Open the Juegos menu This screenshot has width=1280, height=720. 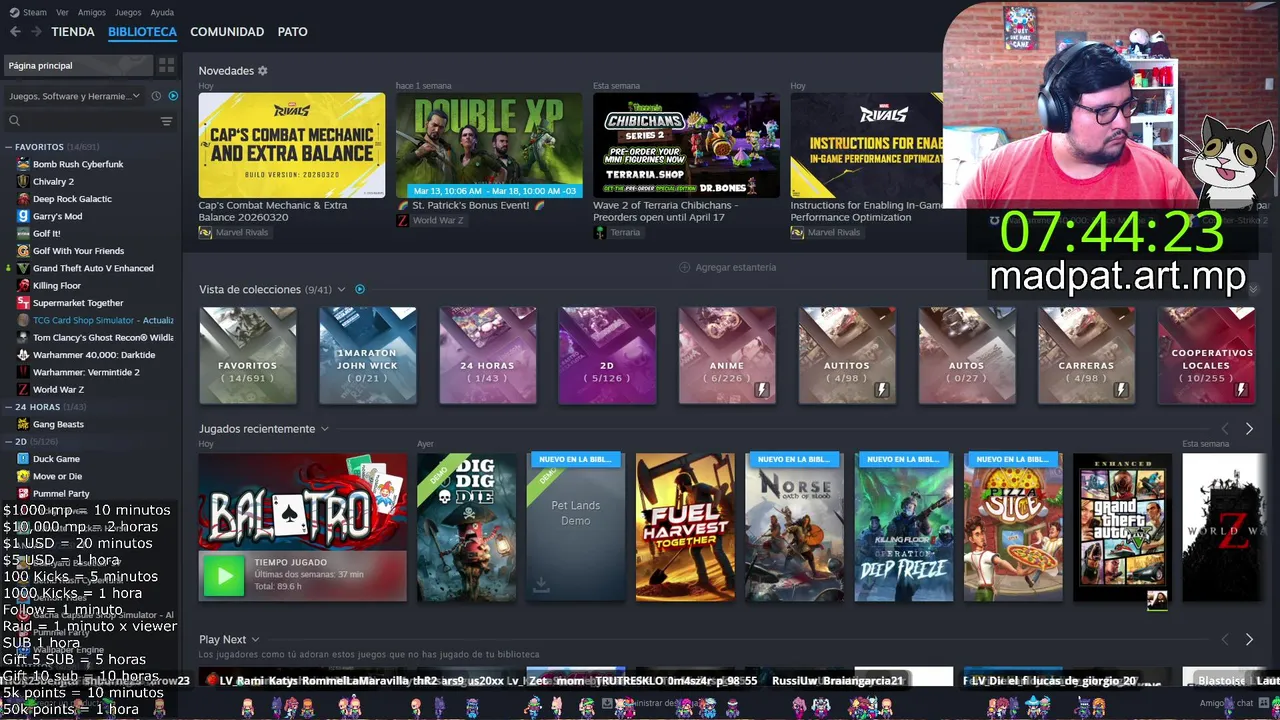[x=128, y=13]
